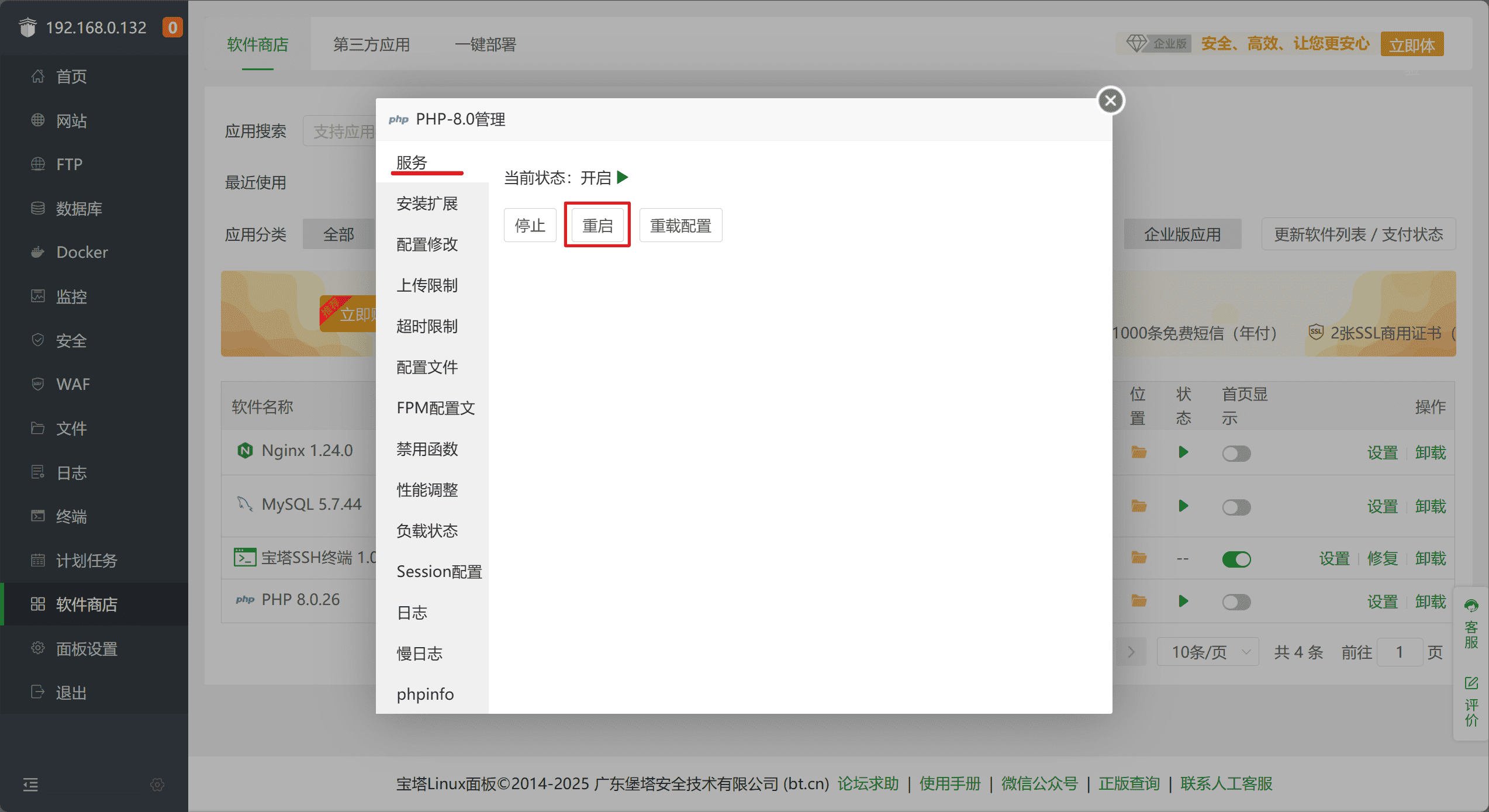The image size is (1489, 812).
Task: Open 论坛求助 footer link
Action: point(868,783)
